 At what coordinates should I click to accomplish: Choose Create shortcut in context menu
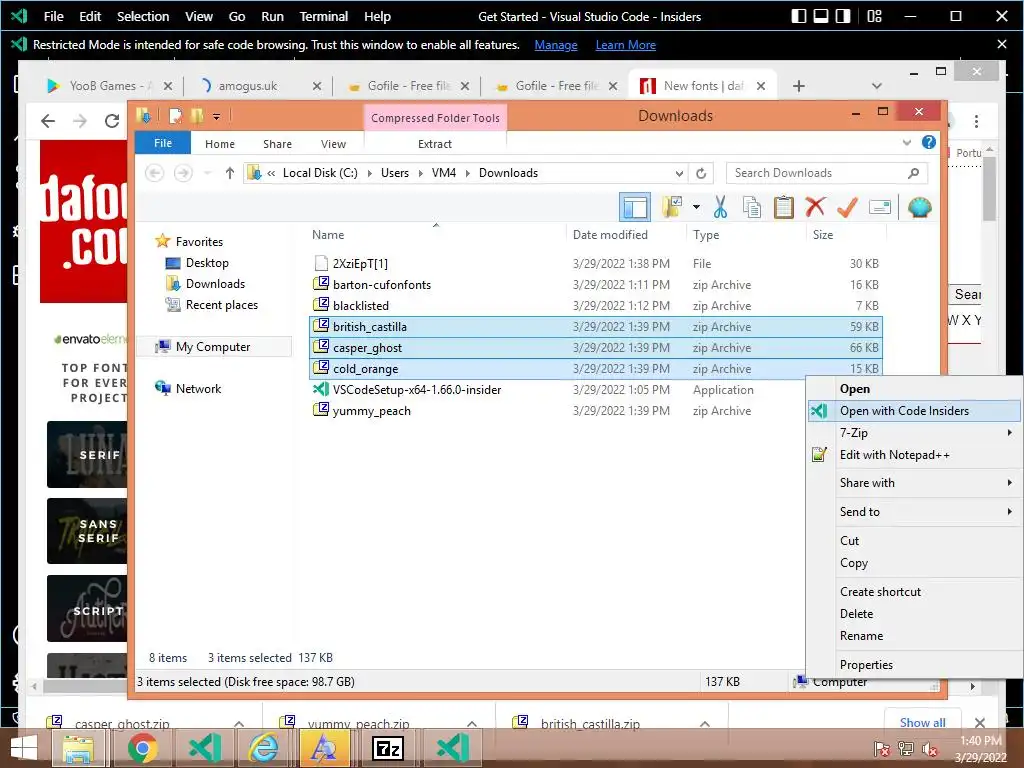pos(914,592)
